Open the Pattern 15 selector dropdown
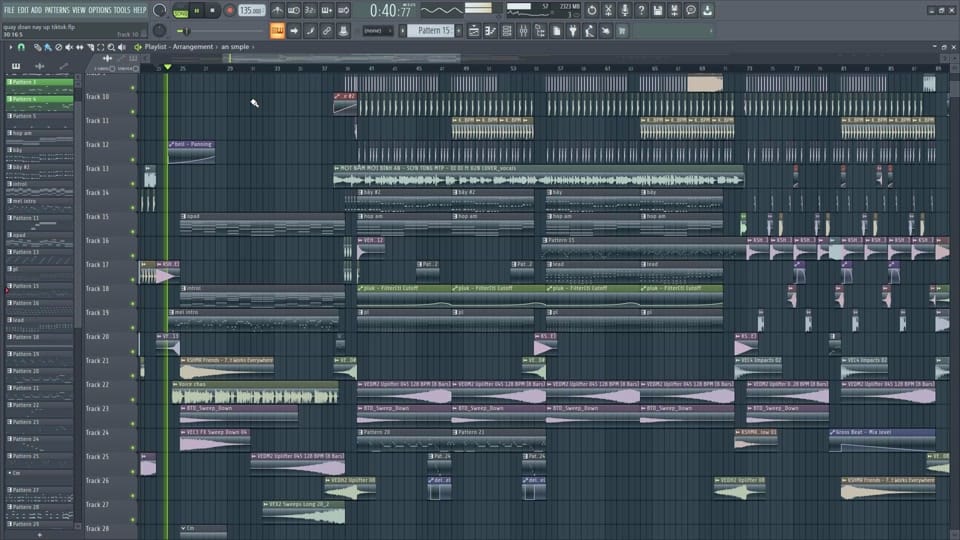Screen dimensions: 960x540 pyautogui.click(x=430, y=31)
